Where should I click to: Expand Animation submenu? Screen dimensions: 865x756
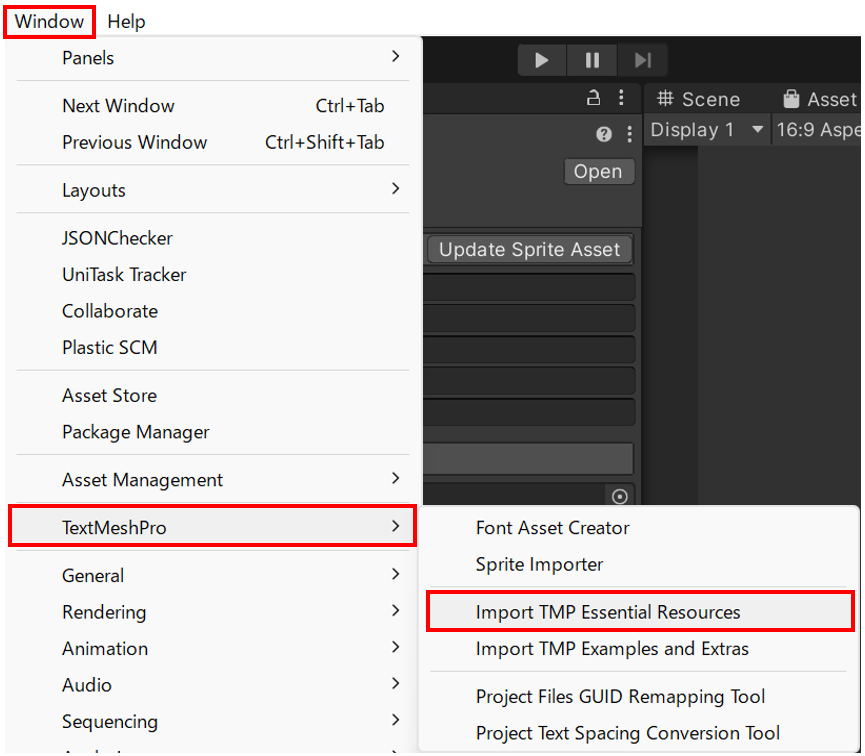coord(212,648)
